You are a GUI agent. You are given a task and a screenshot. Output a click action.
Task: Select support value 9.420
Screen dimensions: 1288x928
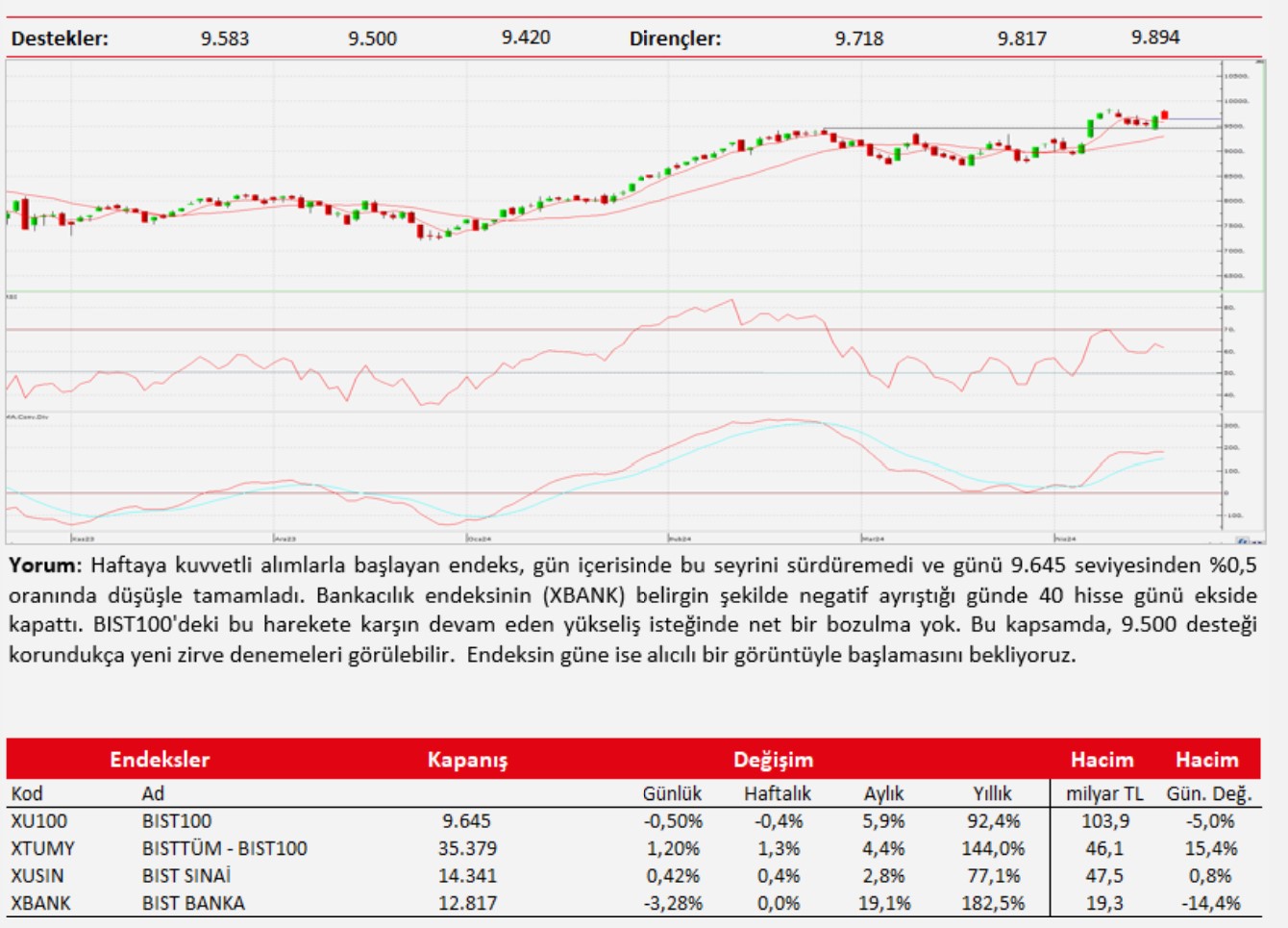526,38
